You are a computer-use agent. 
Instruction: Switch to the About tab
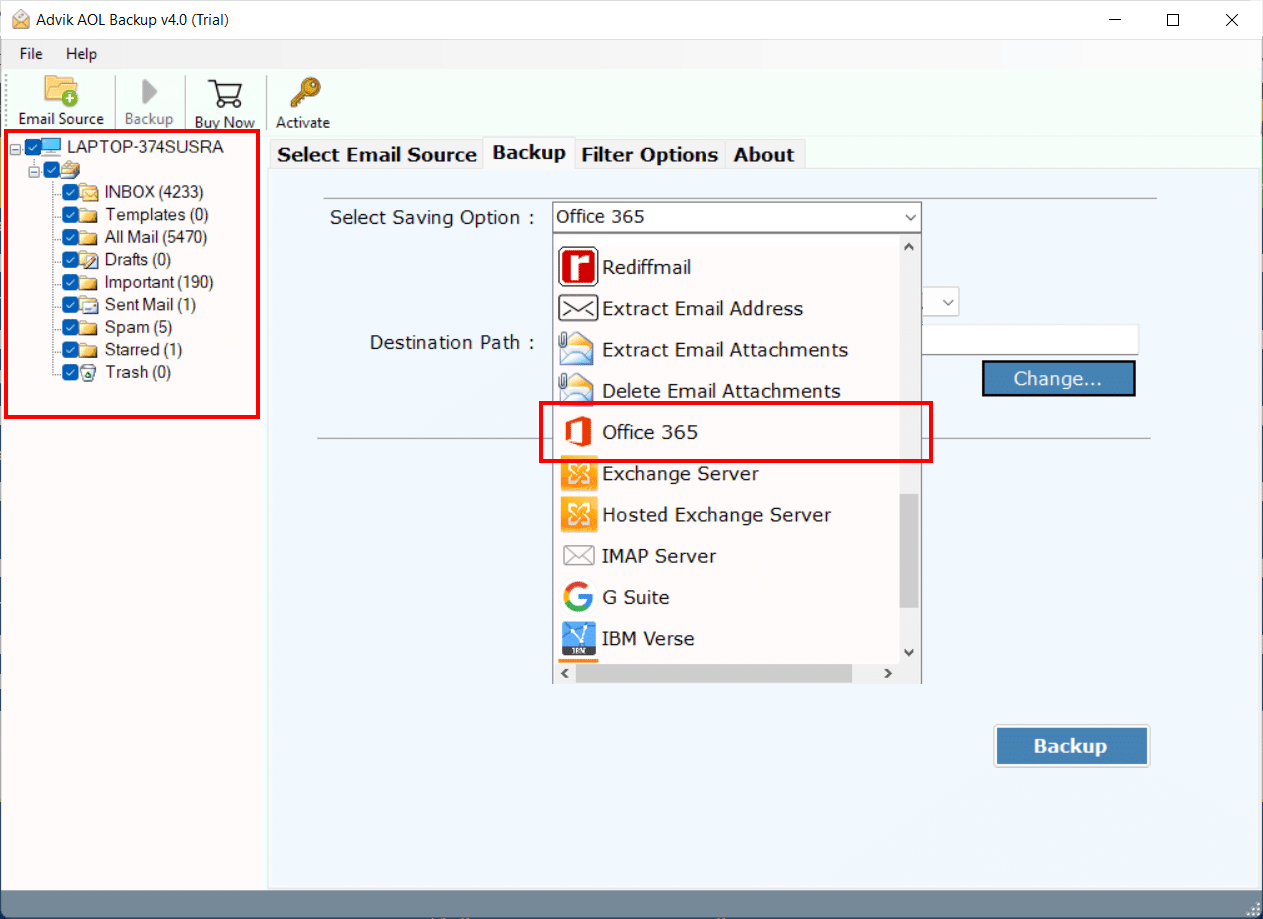(764, 154)
